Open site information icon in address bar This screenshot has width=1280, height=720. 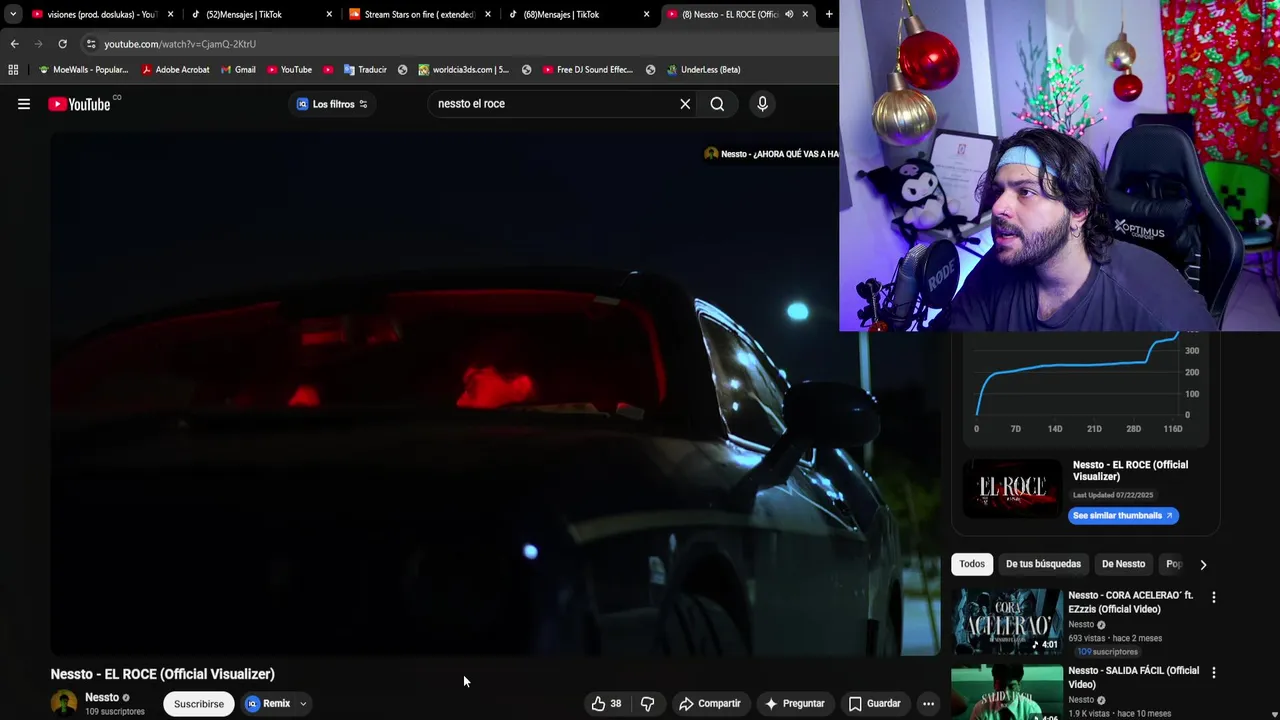(91, 44)
